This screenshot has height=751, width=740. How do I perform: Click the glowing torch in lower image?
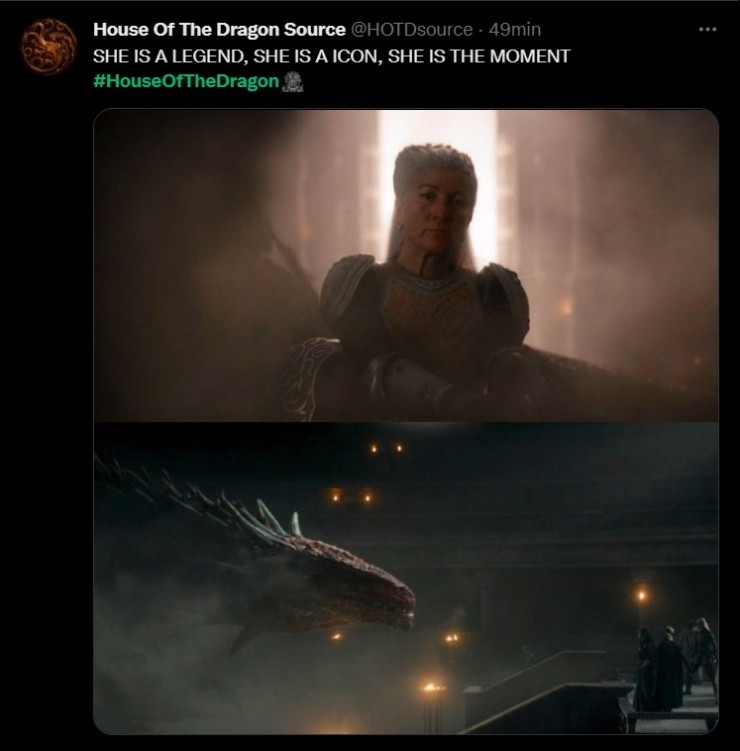click(433, 688)
